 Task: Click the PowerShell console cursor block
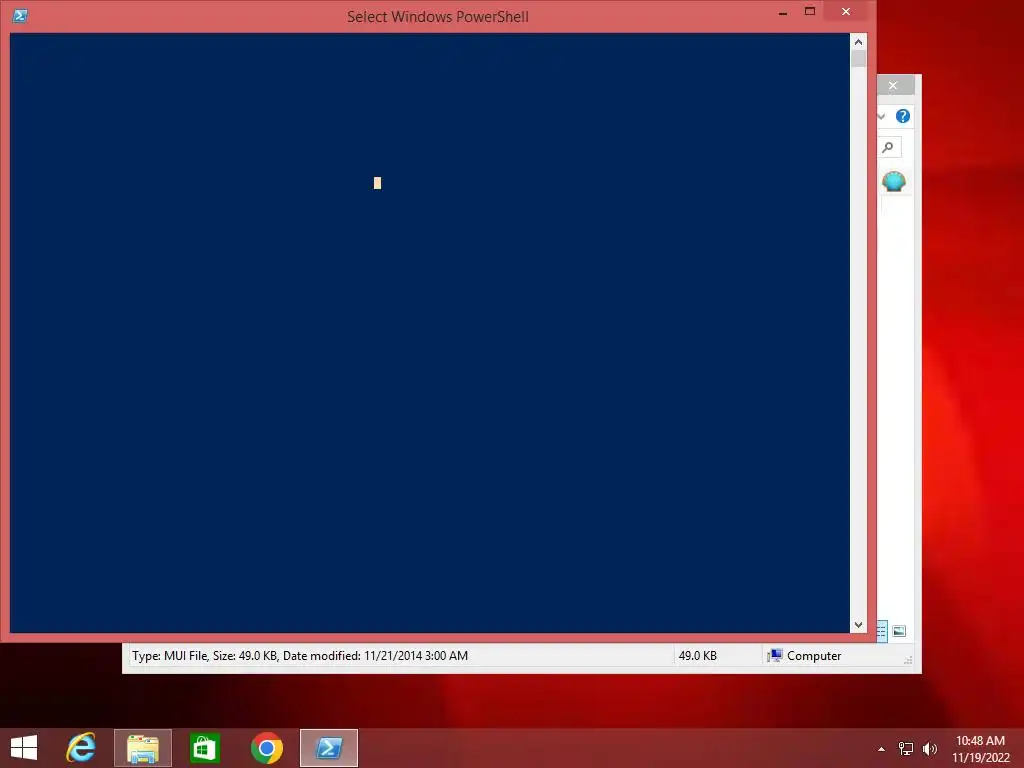point(377,183)
